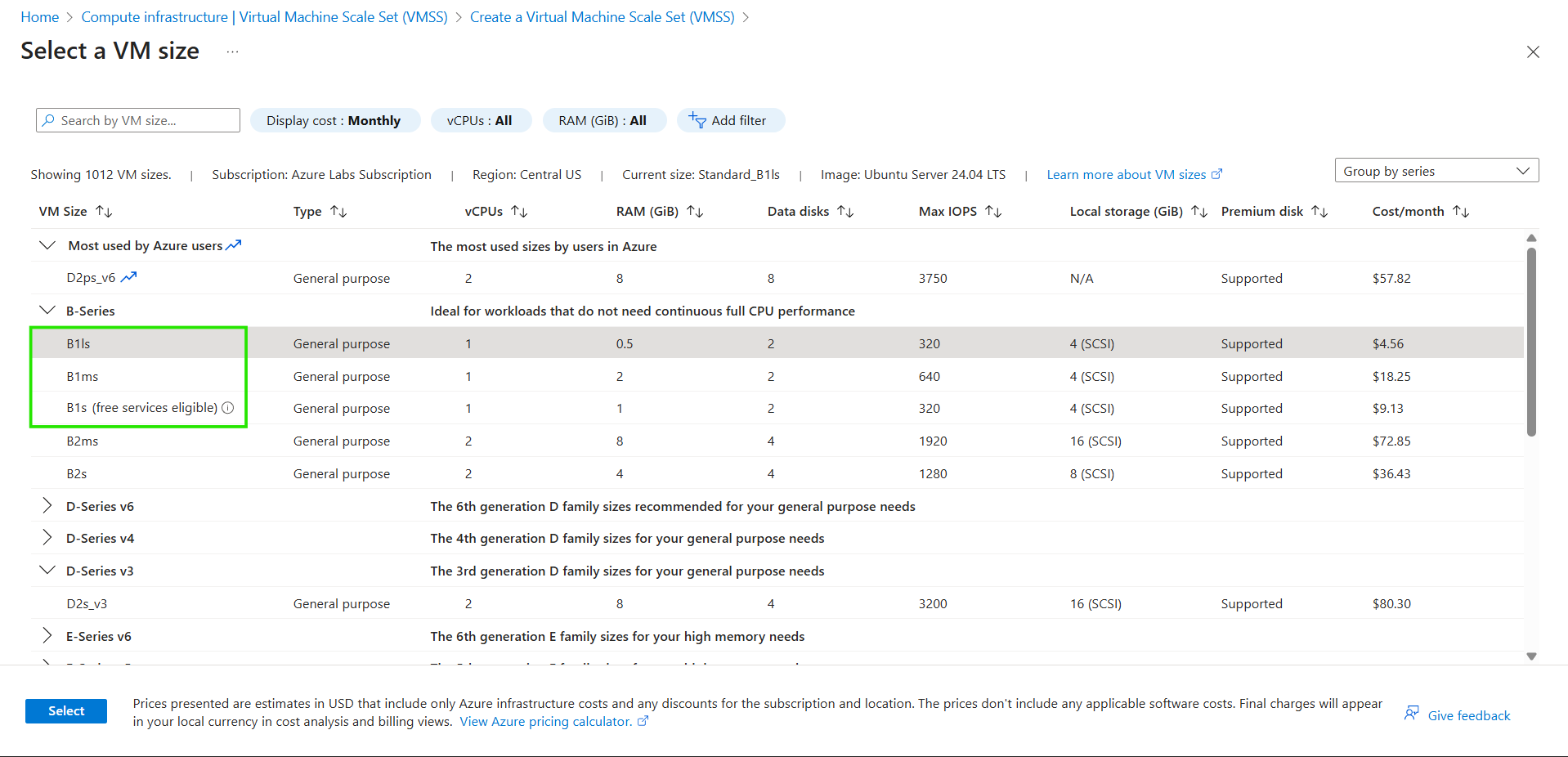Collapse the B-Series group
The height and width of the screenshot is (757, 1568).
pyautogui.click(x=47, y=311)
